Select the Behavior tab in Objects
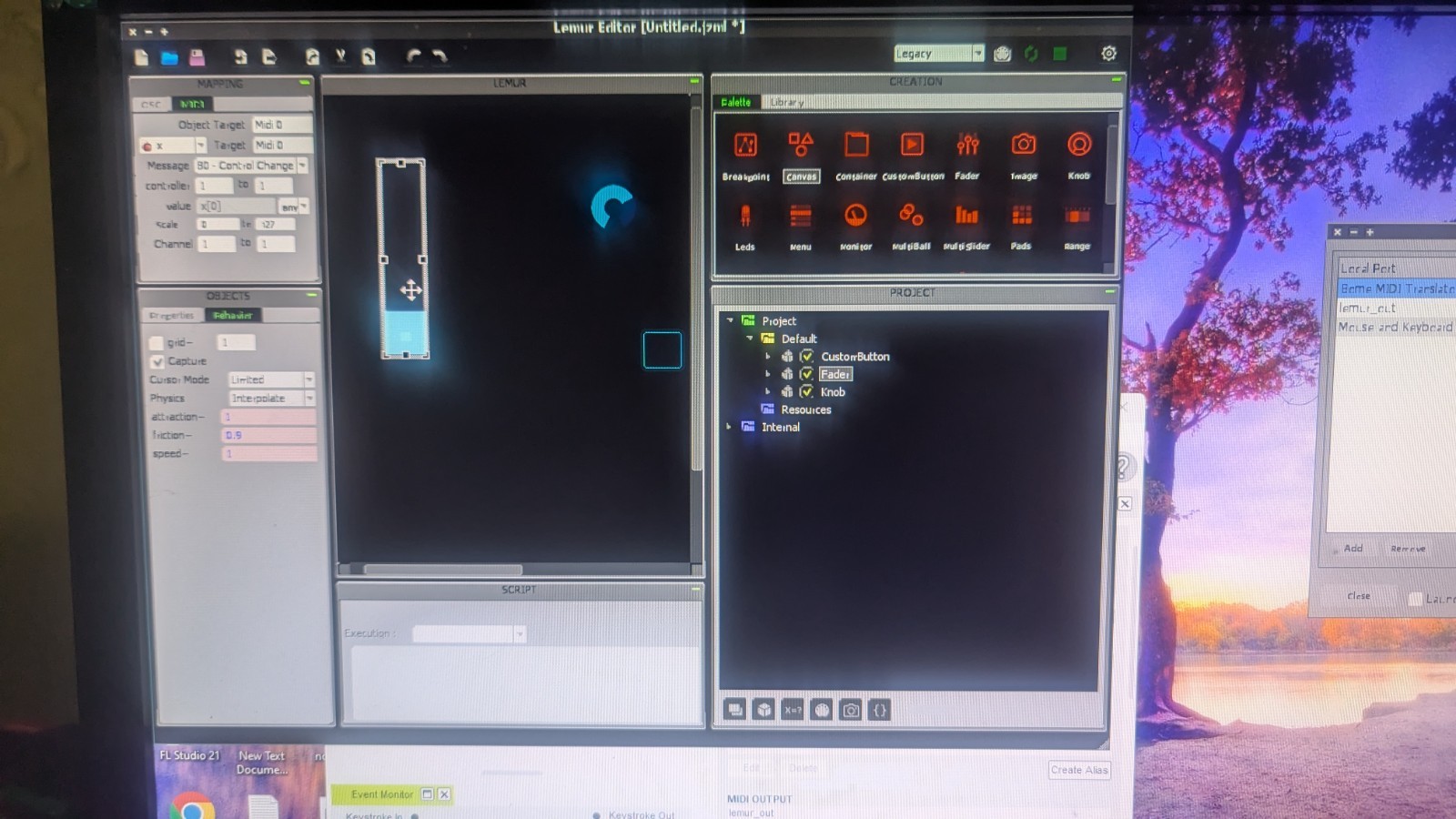Image resolution: width=1456 pixels, height=819 pixels. tap(233, 316)
